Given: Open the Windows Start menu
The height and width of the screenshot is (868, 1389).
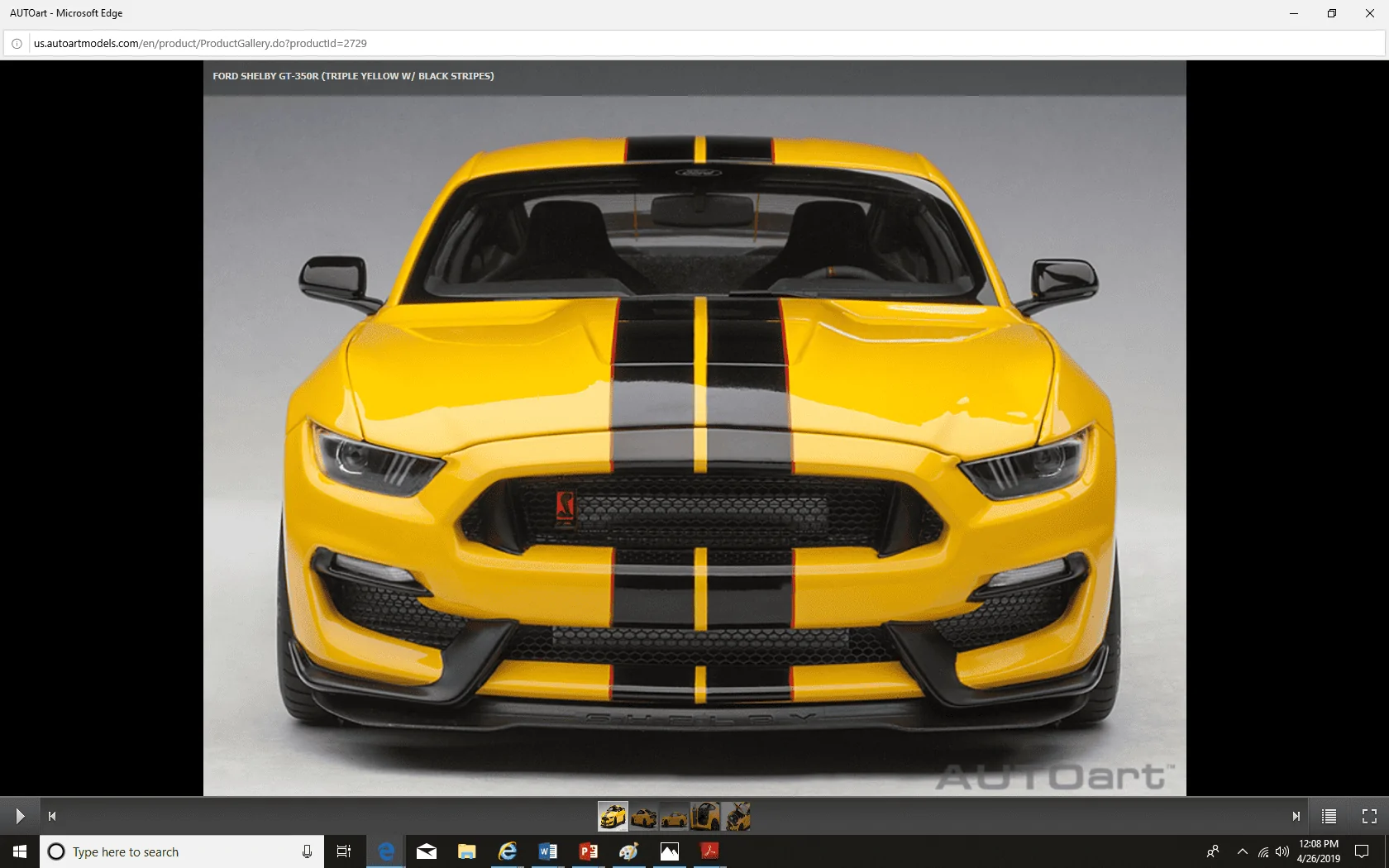Looking at the screenshot, I should coord(20,851).
